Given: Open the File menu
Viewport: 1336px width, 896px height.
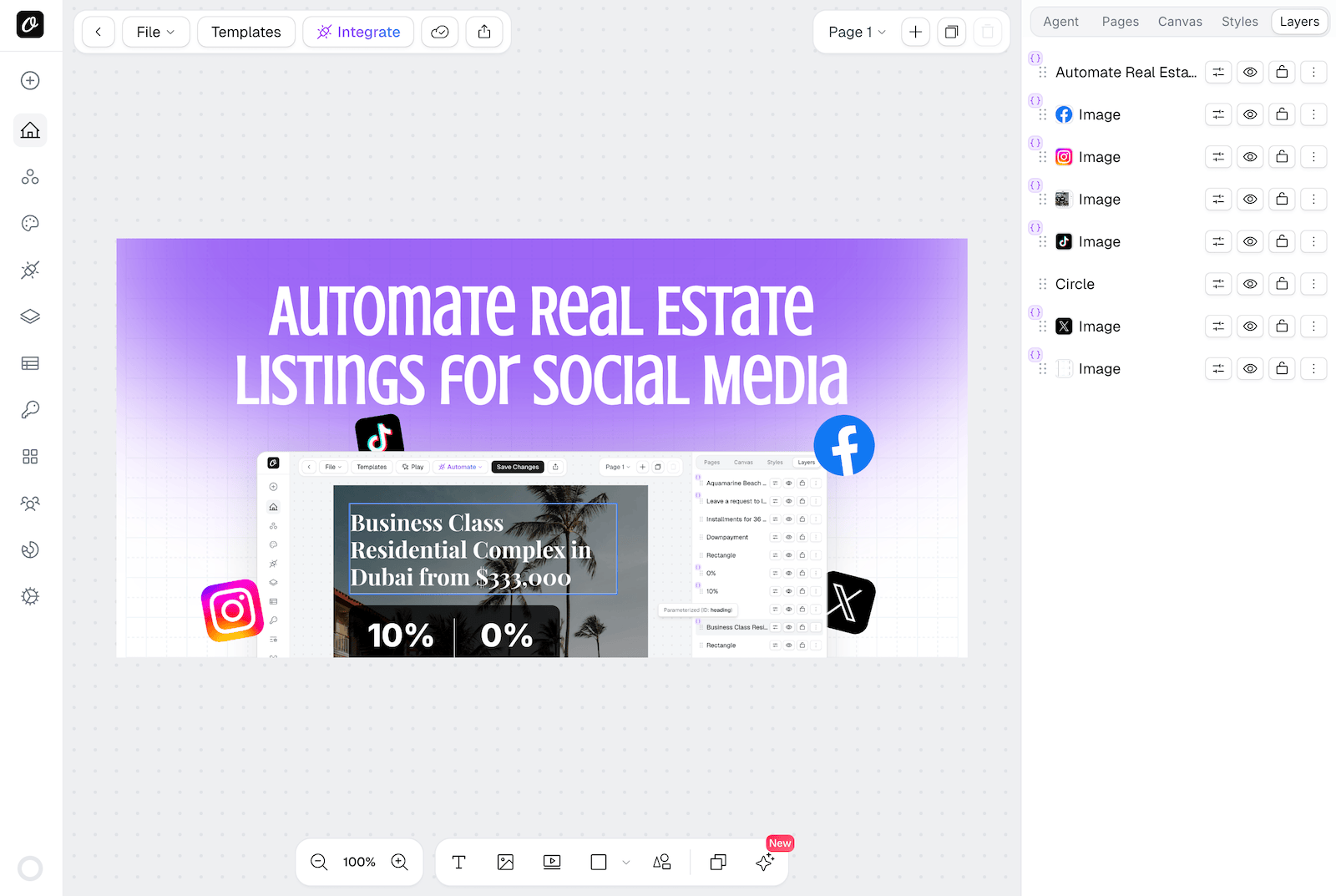Looking at the screenshot, I should (x=155, y=32).
